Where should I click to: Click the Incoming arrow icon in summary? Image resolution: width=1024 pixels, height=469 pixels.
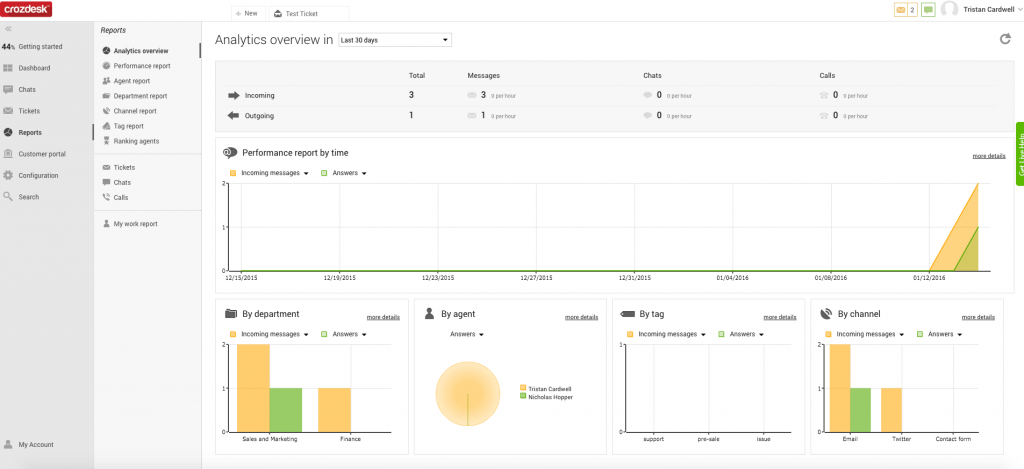click(234, 95)
